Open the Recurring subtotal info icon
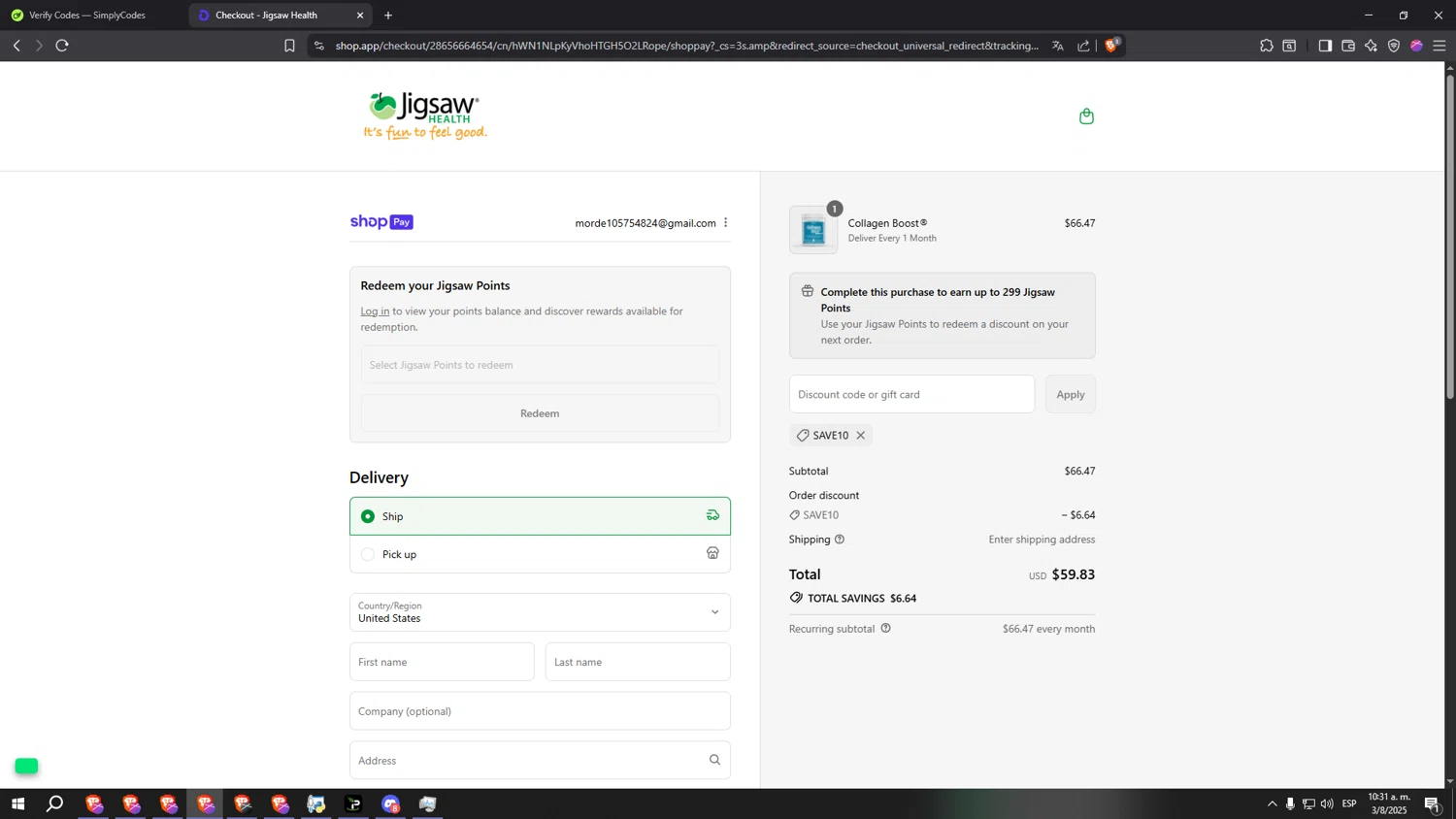This screenshot has width=1456, height=819. [x=885, y=629]
